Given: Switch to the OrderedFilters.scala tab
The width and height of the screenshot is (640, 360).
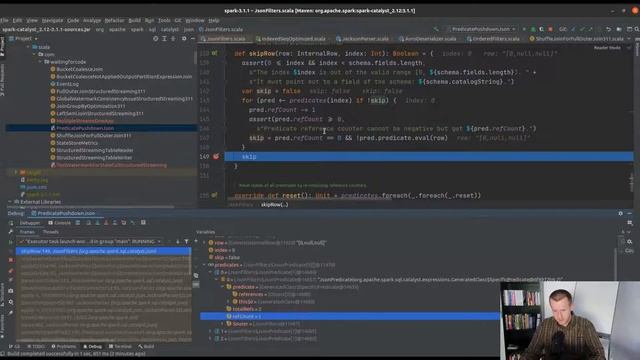Looking at the screenshot, I should pos(493,39).
